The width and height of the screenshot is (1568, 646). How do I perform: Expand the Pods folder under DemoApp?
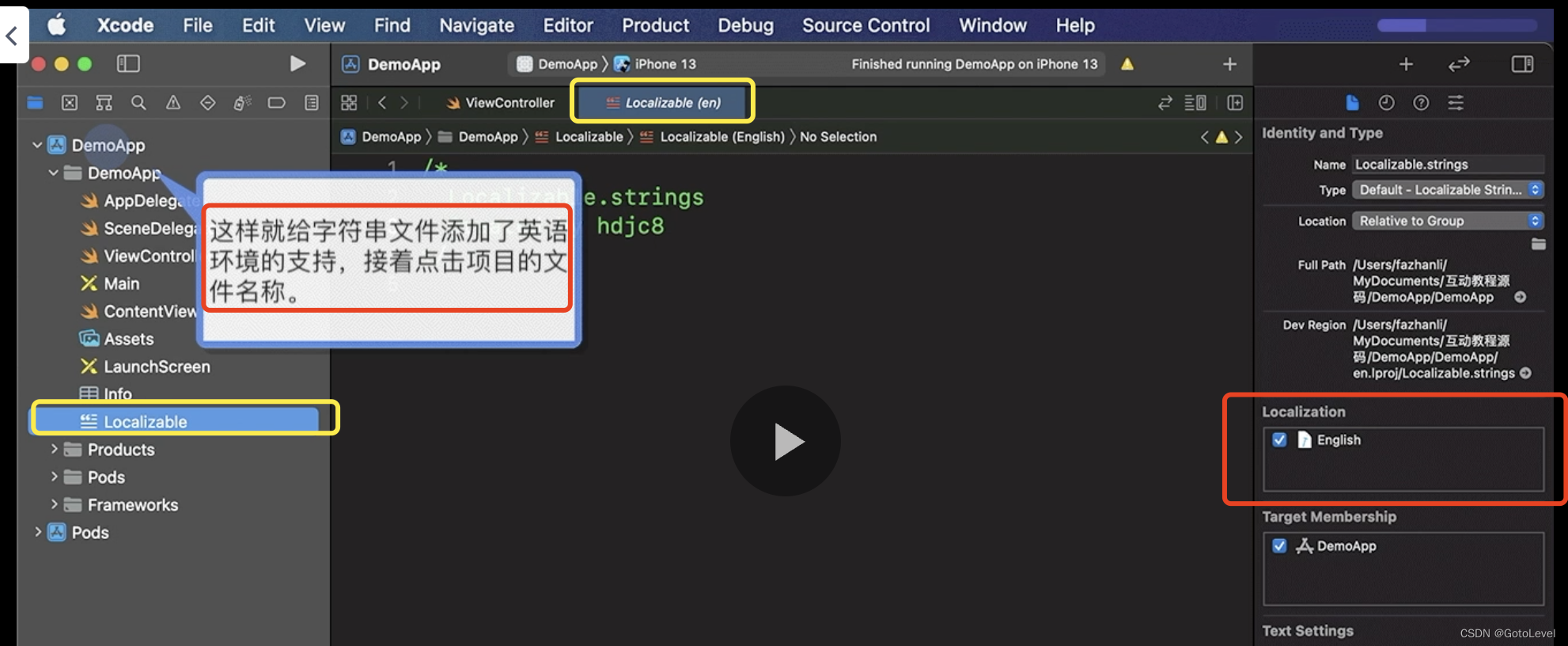click(x=54, y=477)
